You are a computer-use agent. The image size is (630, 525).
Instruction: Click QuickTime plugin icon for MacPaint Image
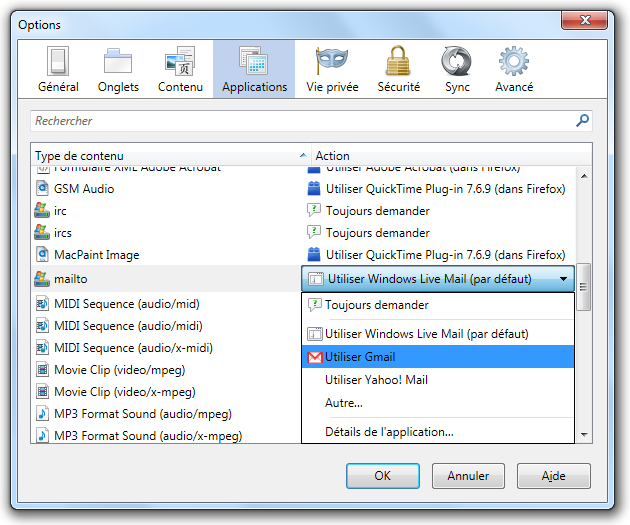314,254
